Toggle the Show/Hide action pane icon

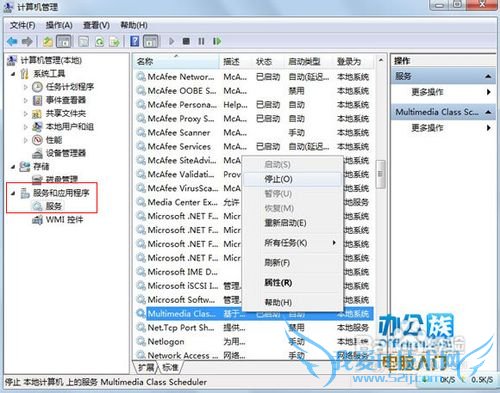[150, 42]
